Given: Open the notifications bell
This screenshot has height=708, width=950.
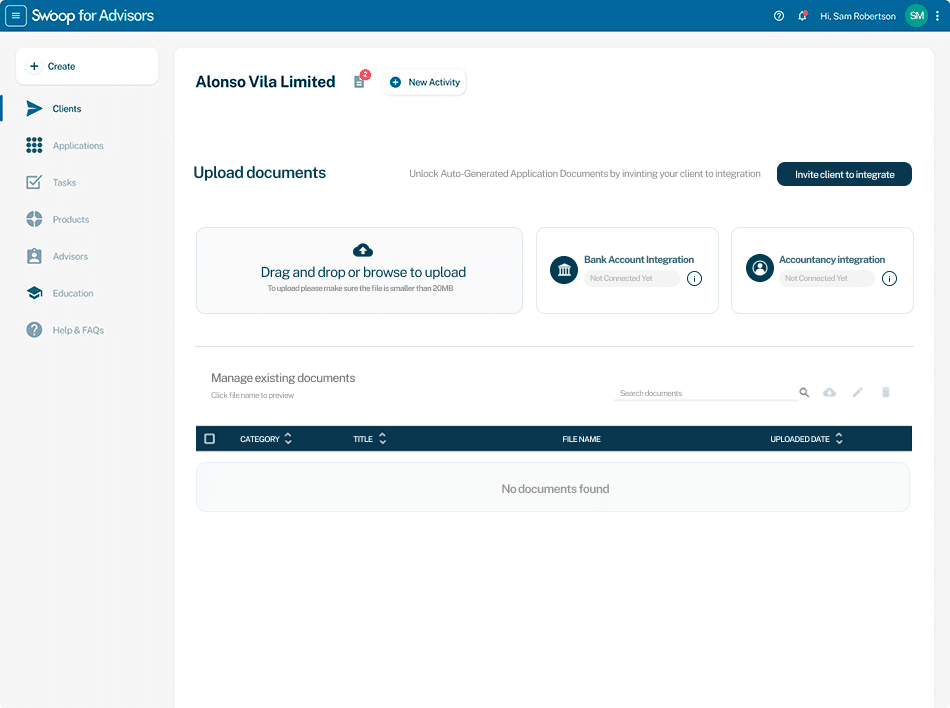Looking at the screenshot, I should click(x=802, y=16).
